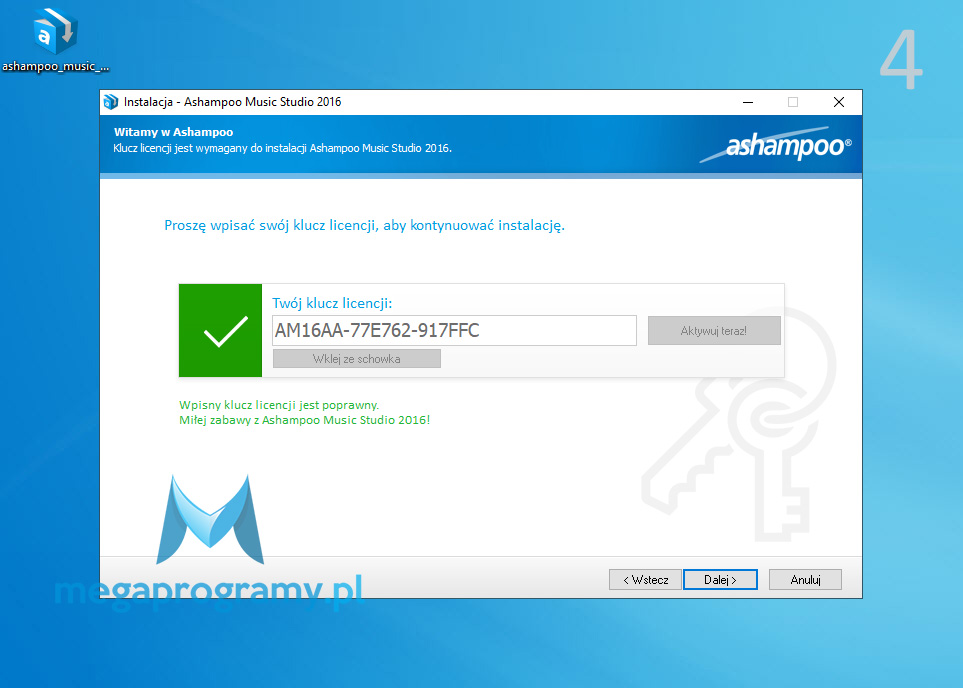Minimize the installer window
This screenshot has width=963, height=688.
pyautogui.click(x=747, y=102)
